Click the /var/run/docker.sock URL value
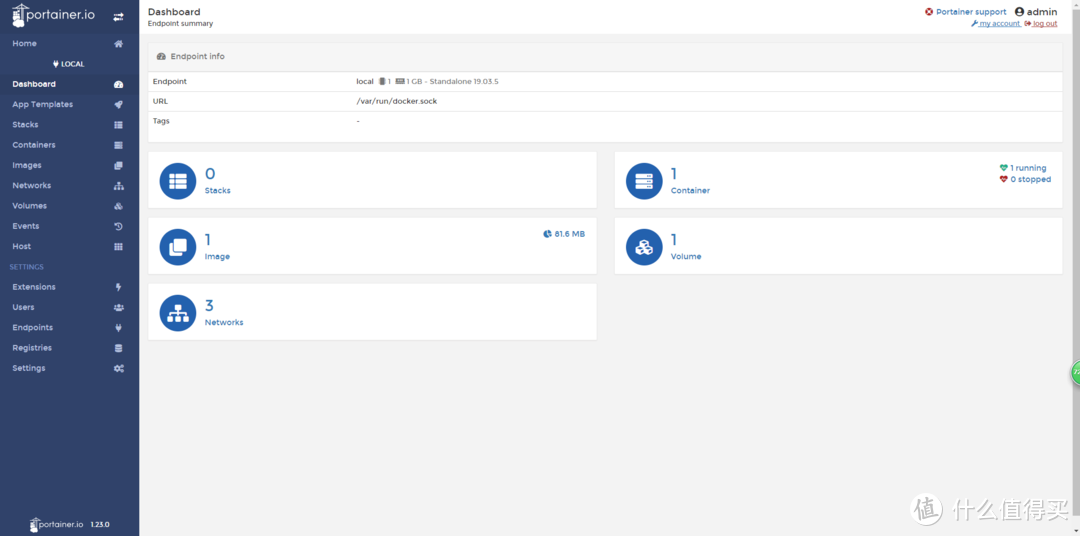 coord(396,101)
